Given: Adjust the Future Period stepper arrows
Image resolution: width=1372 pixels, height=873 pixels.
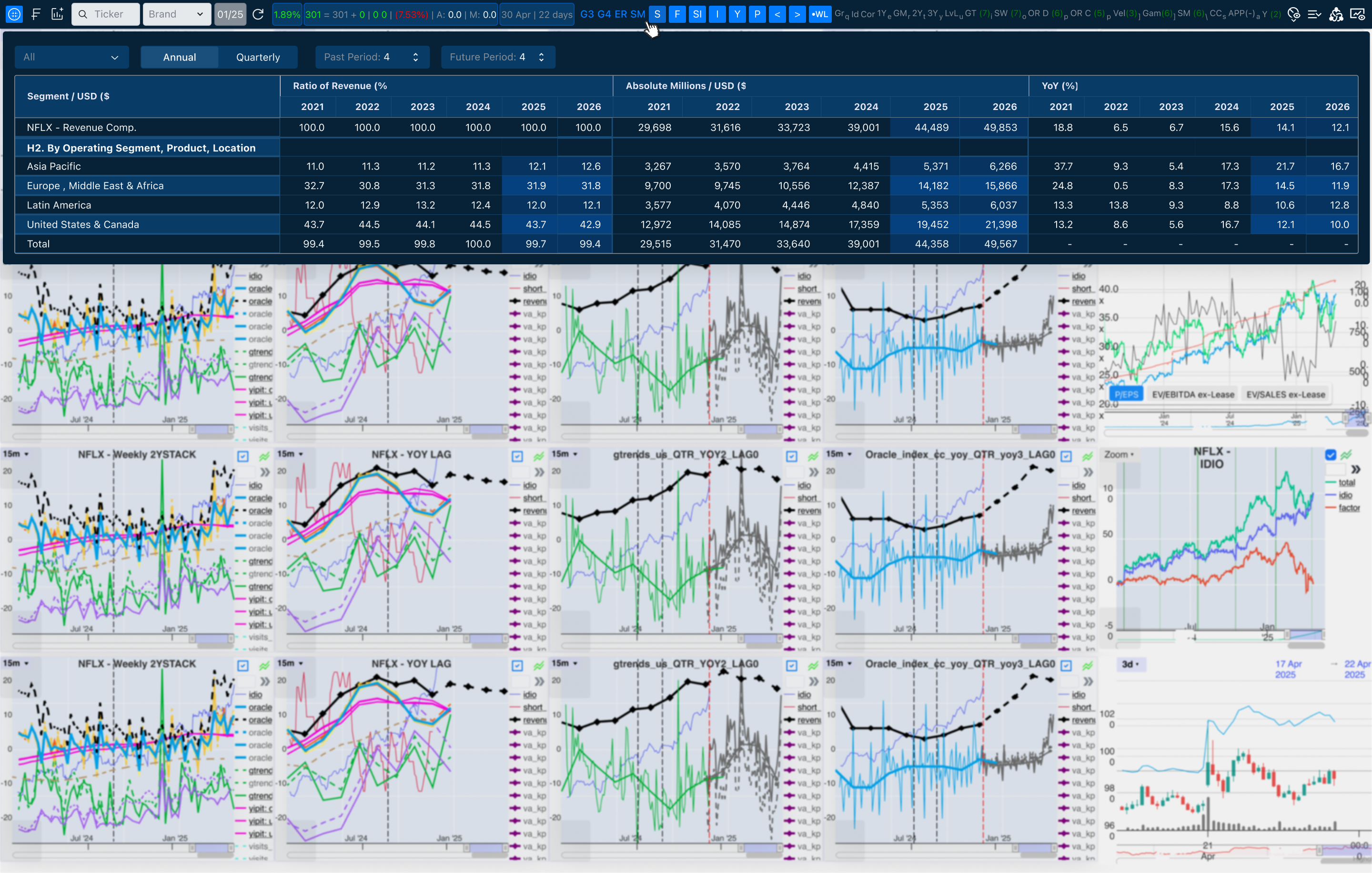Looking at the screenshot, I should tap(541, 57).
